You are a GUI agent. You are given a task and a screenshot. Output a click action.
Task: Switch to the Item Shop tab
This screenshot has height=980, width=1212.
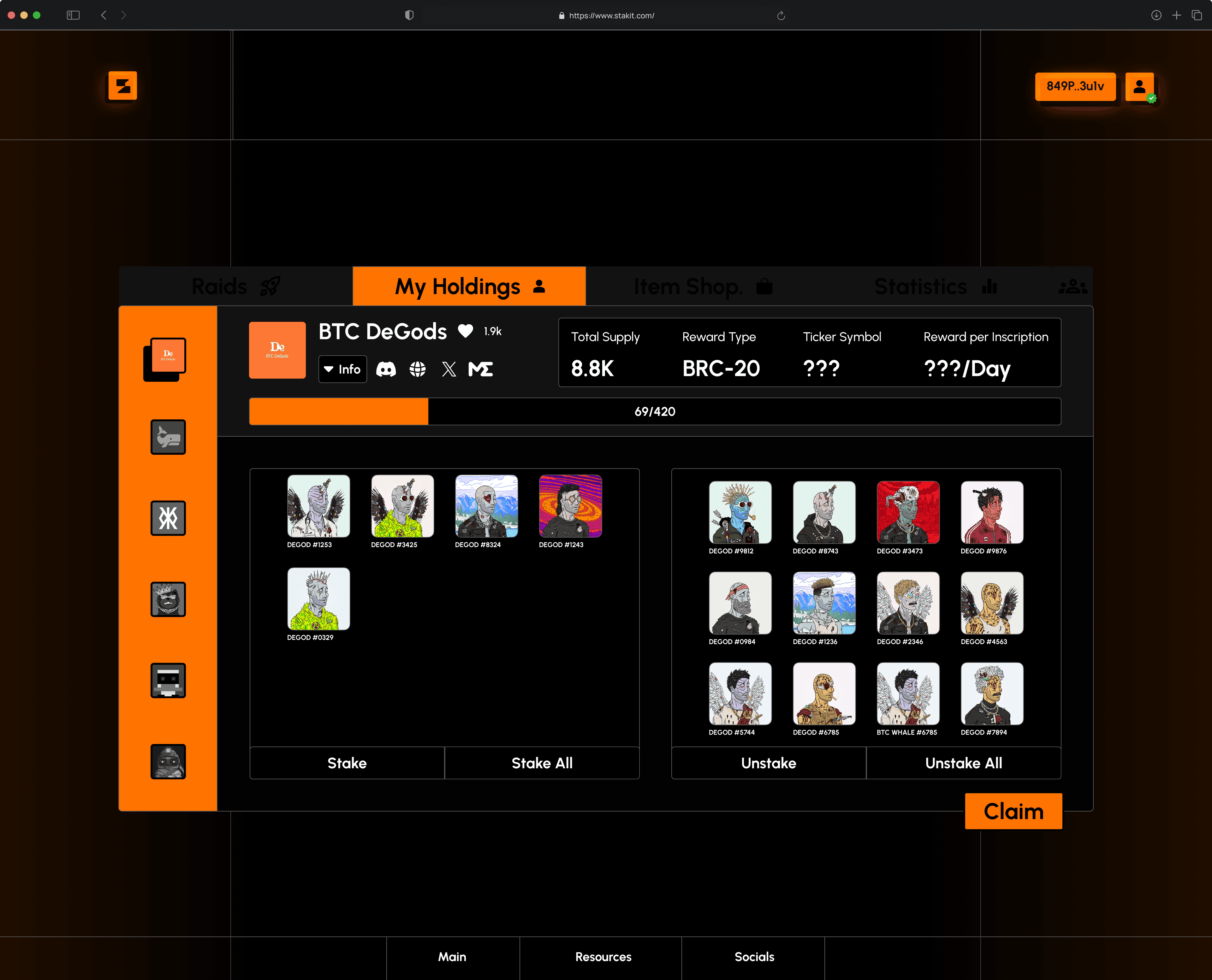pyautogui.click(x=703, y=286)
